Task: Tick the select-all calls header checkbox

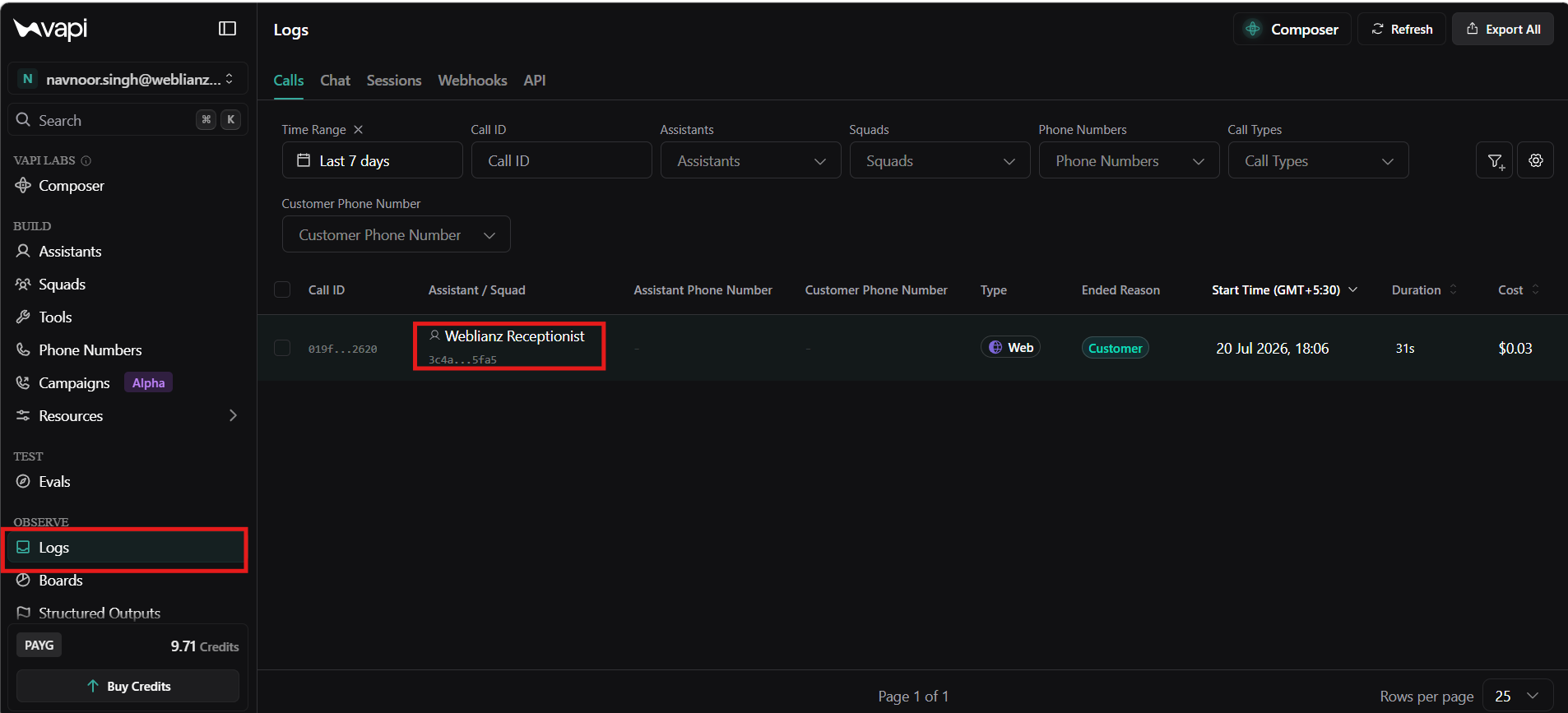Action: 282,289
